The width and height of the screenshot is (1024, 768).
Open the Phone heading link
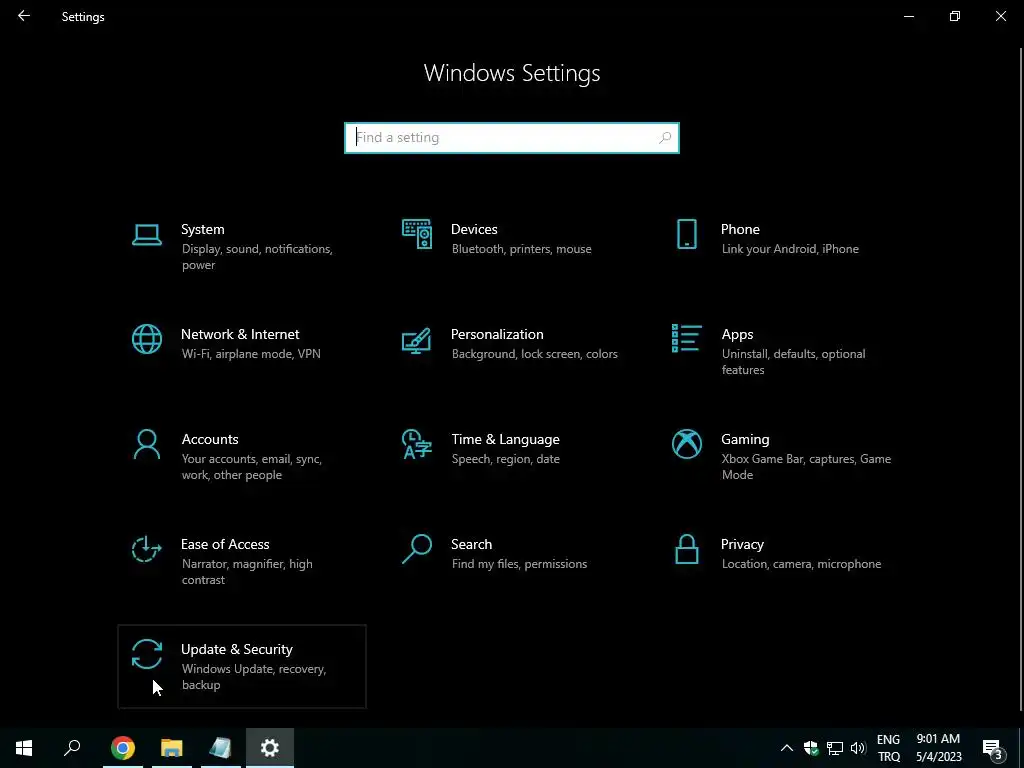(740, 229)
